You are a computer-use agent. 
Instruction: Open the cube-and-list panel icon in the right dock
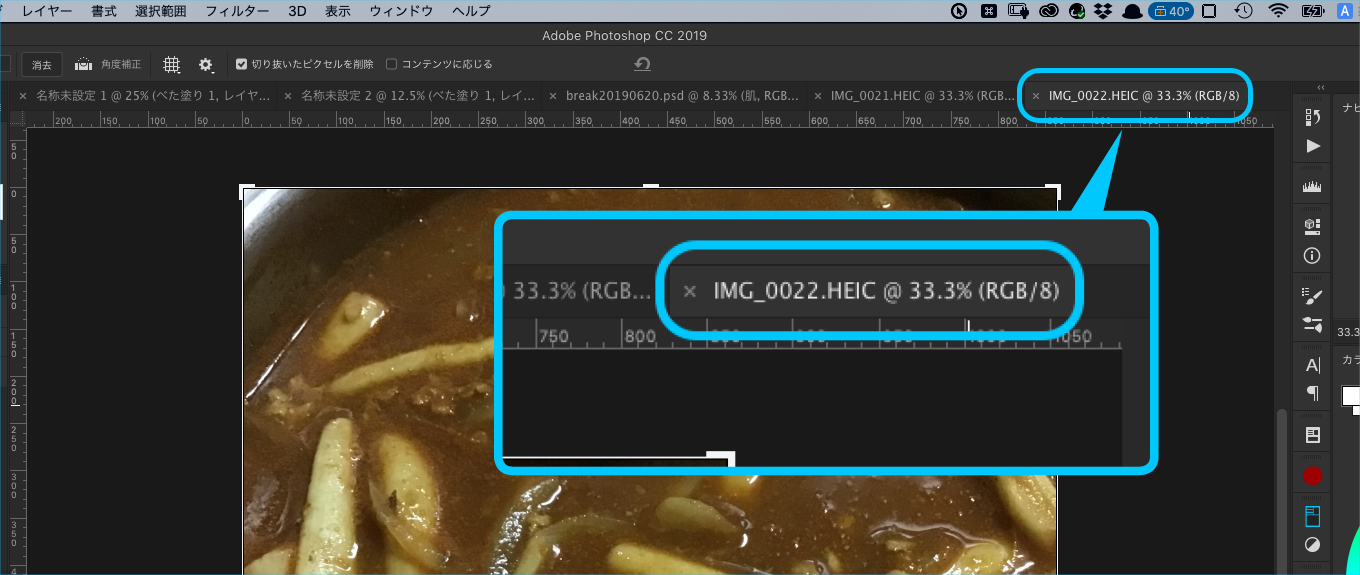tap(1313, 225)
